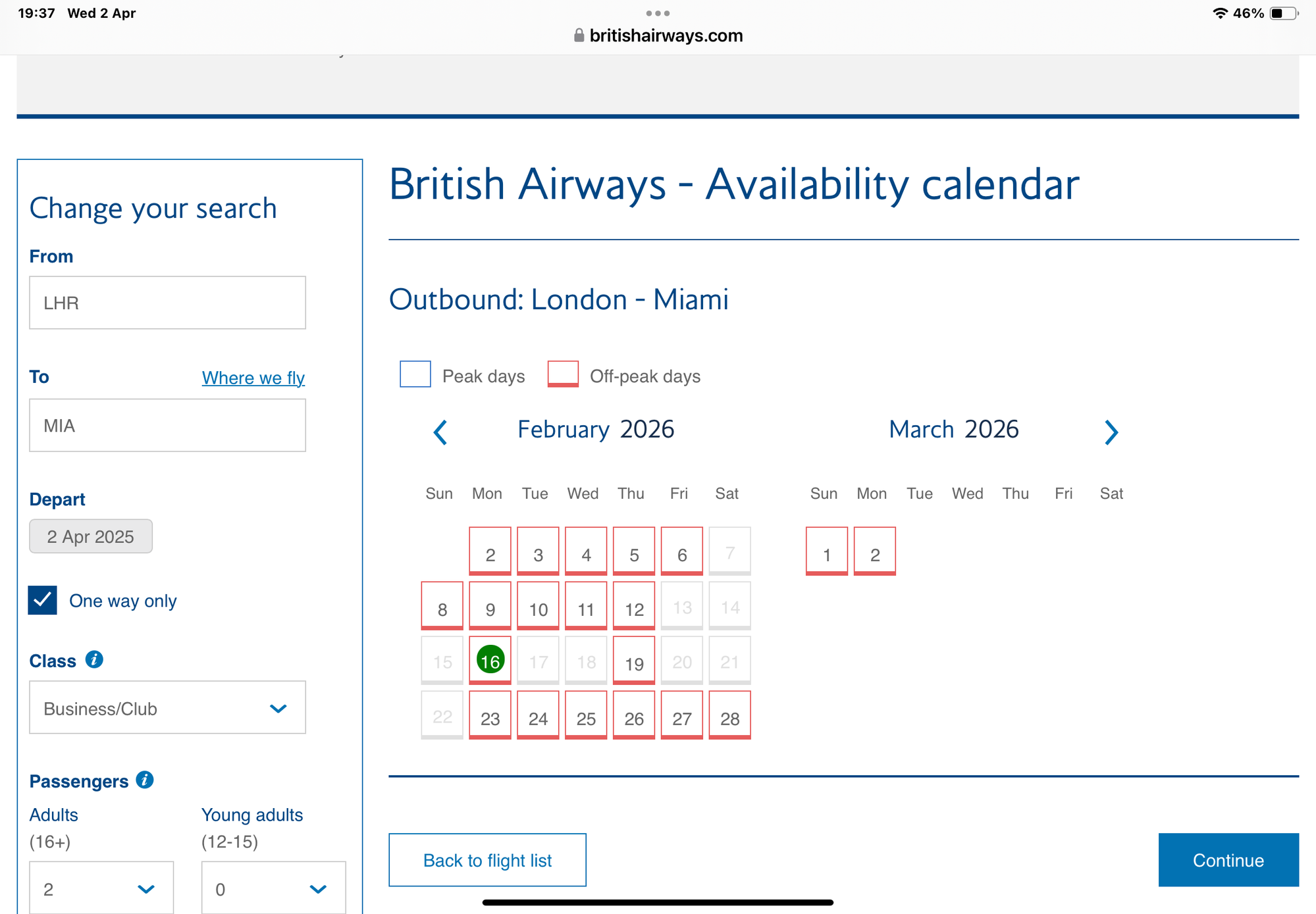Click the previous month arrow
Image resolution: width=1316 pixels, height=914 pixels.
click(440, 432)
